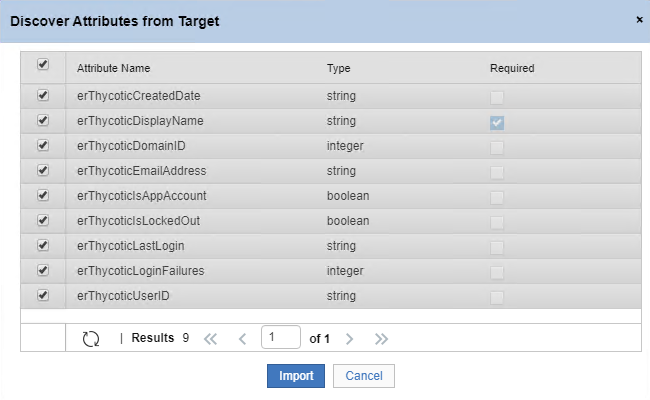
Task: Click the refresh results icon
Action: [x=91, y=339]
